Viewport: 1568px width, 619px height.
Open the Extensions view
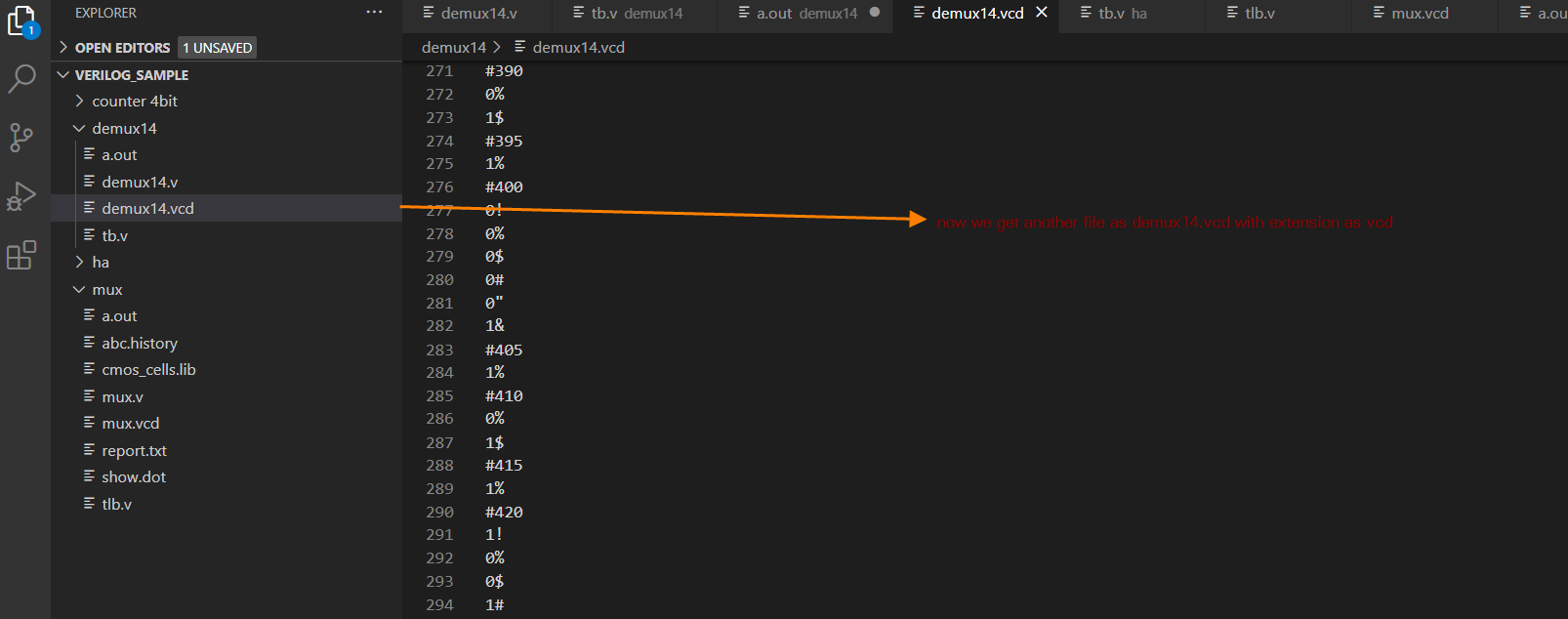[x=21, y=255]
